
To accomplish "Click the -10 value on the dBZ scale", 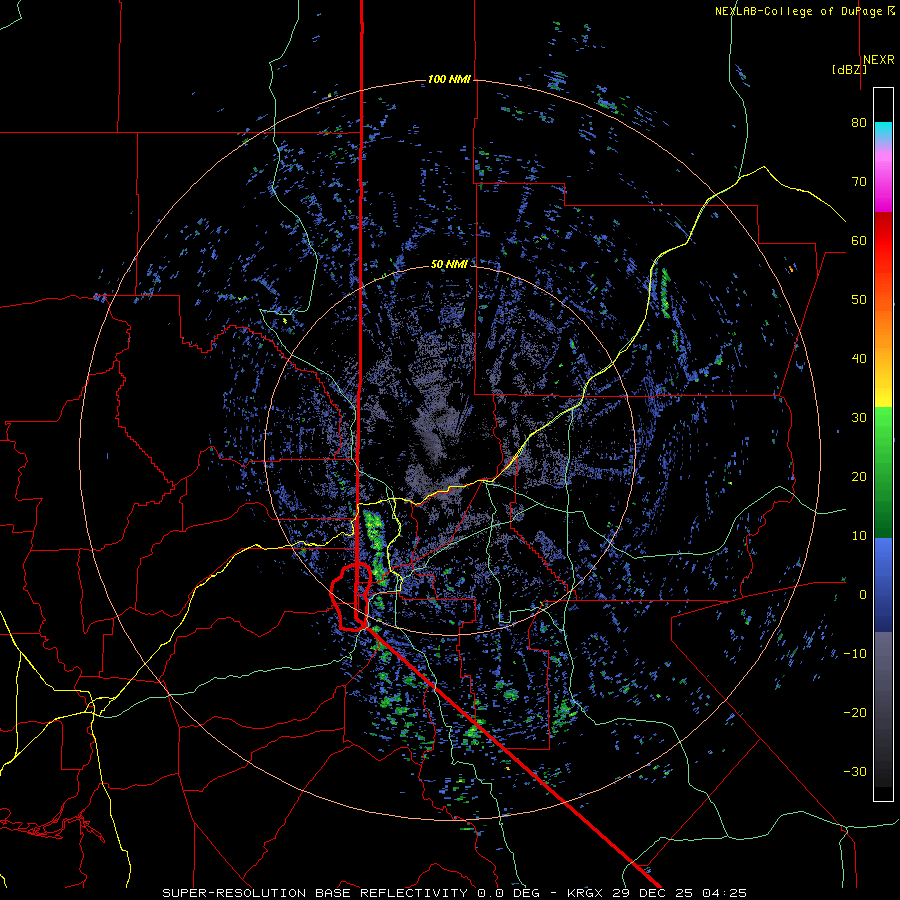I will (x=855, y=654).
